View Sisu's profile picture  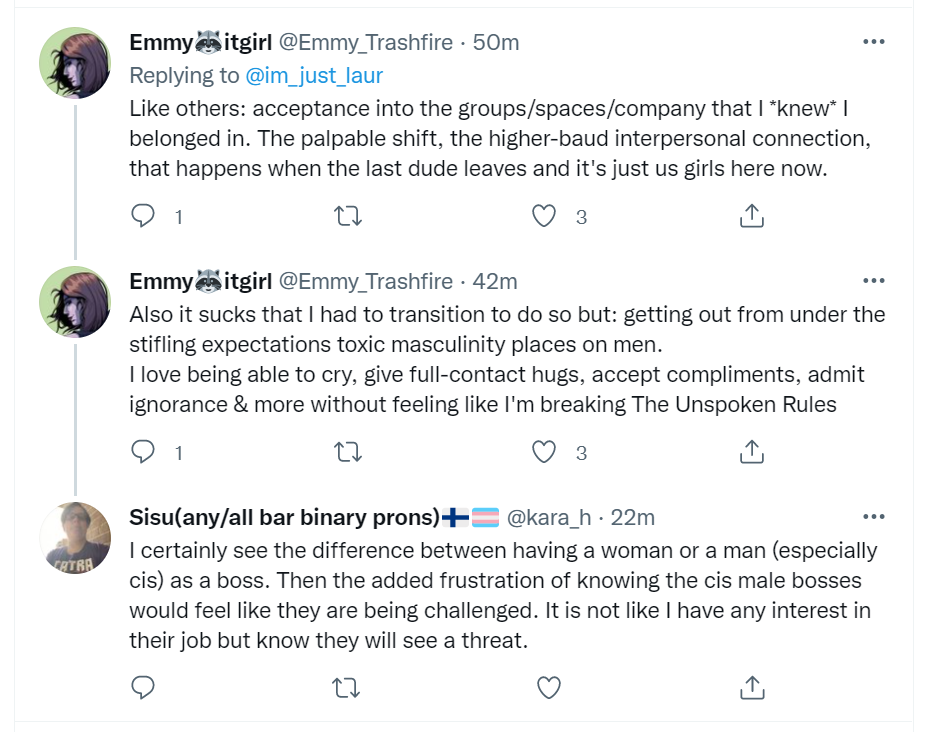[75, 538]
